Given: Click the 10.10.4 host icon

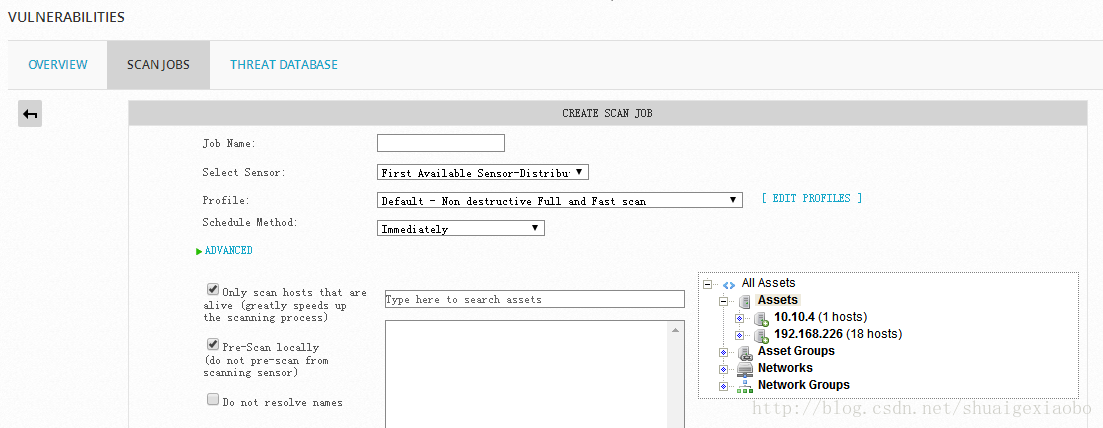Looking at the screenshot, I should pos(761,318).
